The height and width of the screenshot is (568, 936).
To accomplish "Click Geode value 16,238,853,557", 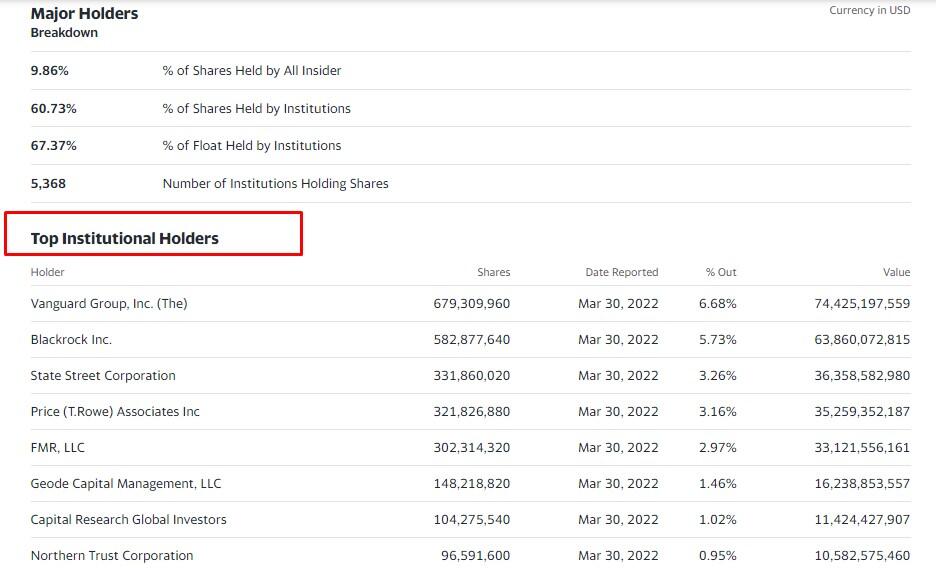I will point(862,484).
